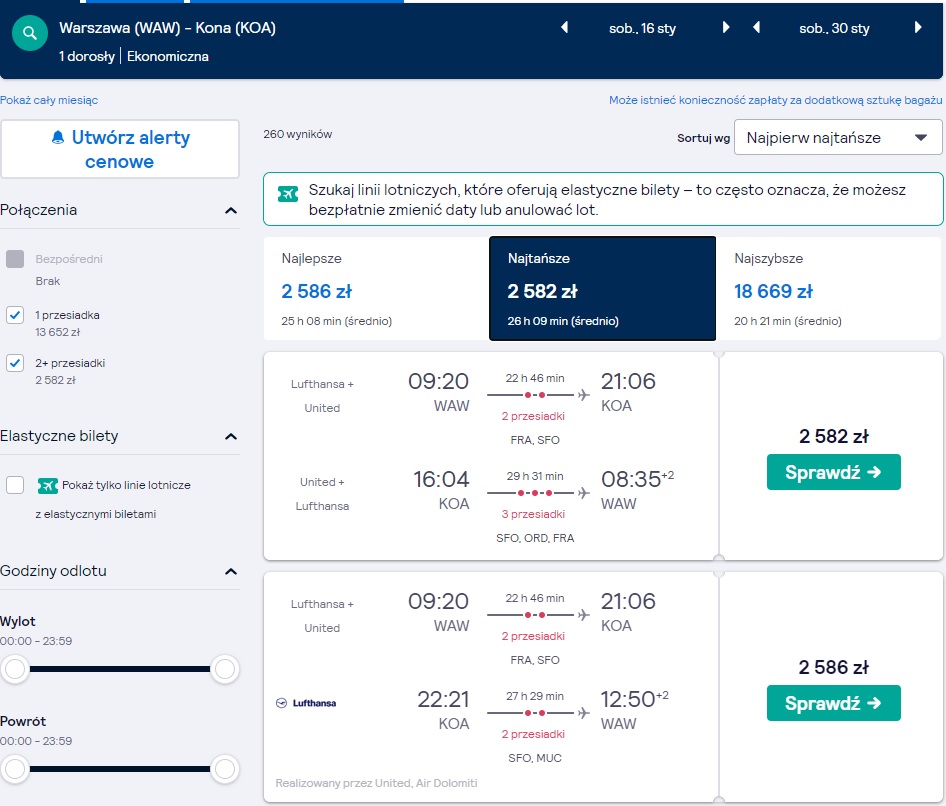Advance departure date past sob., 16 sty
Image resolution: width=946 pixels, height=806 pixels.
click(x=726, y=27)
